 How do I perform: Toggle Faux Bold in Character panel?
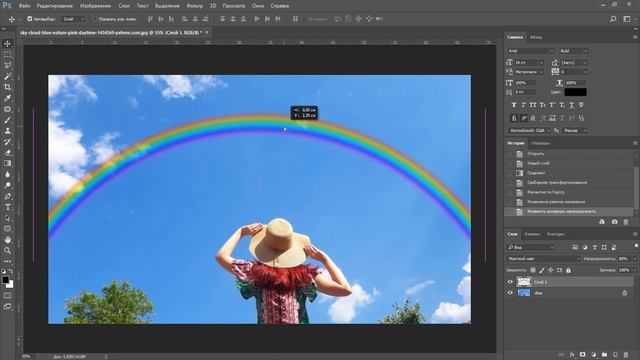[513, 105]
